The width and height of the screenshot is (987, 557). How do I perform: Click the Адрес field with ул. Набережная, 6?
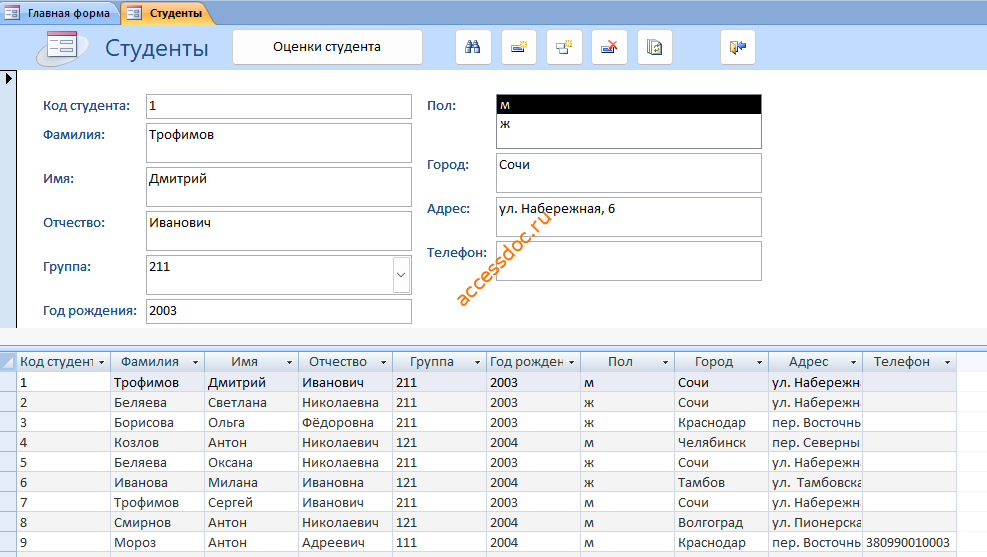(x=628, y=217)
